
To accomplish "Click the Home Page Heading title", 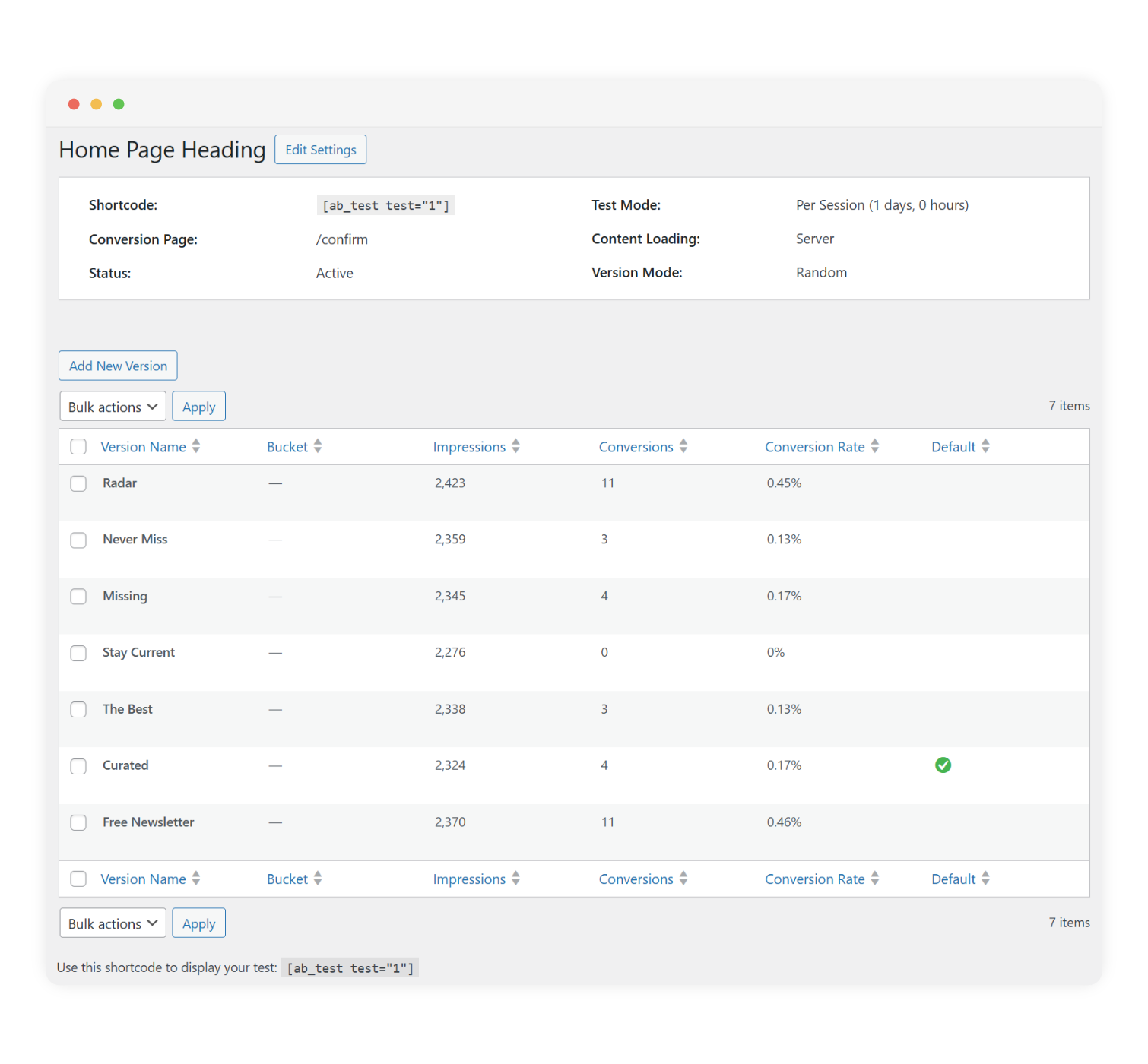I will pyautogui.click(x=162, y=150).
